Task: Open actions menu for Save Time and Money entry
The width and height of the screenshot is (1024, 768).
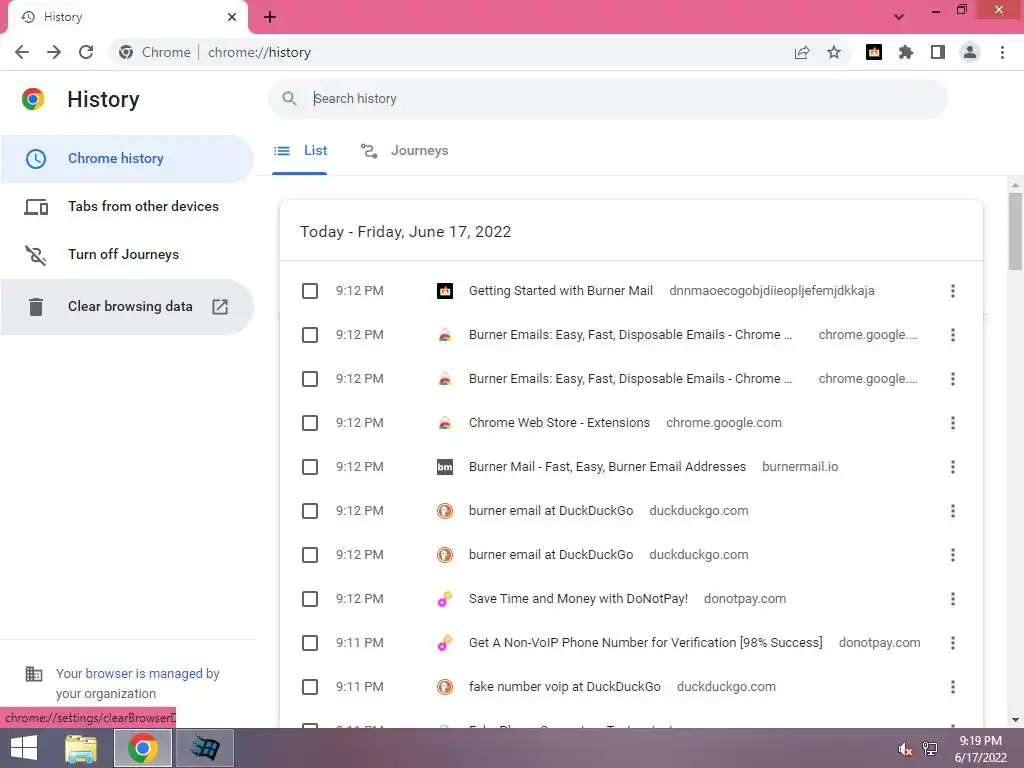Action: (953, 599)
